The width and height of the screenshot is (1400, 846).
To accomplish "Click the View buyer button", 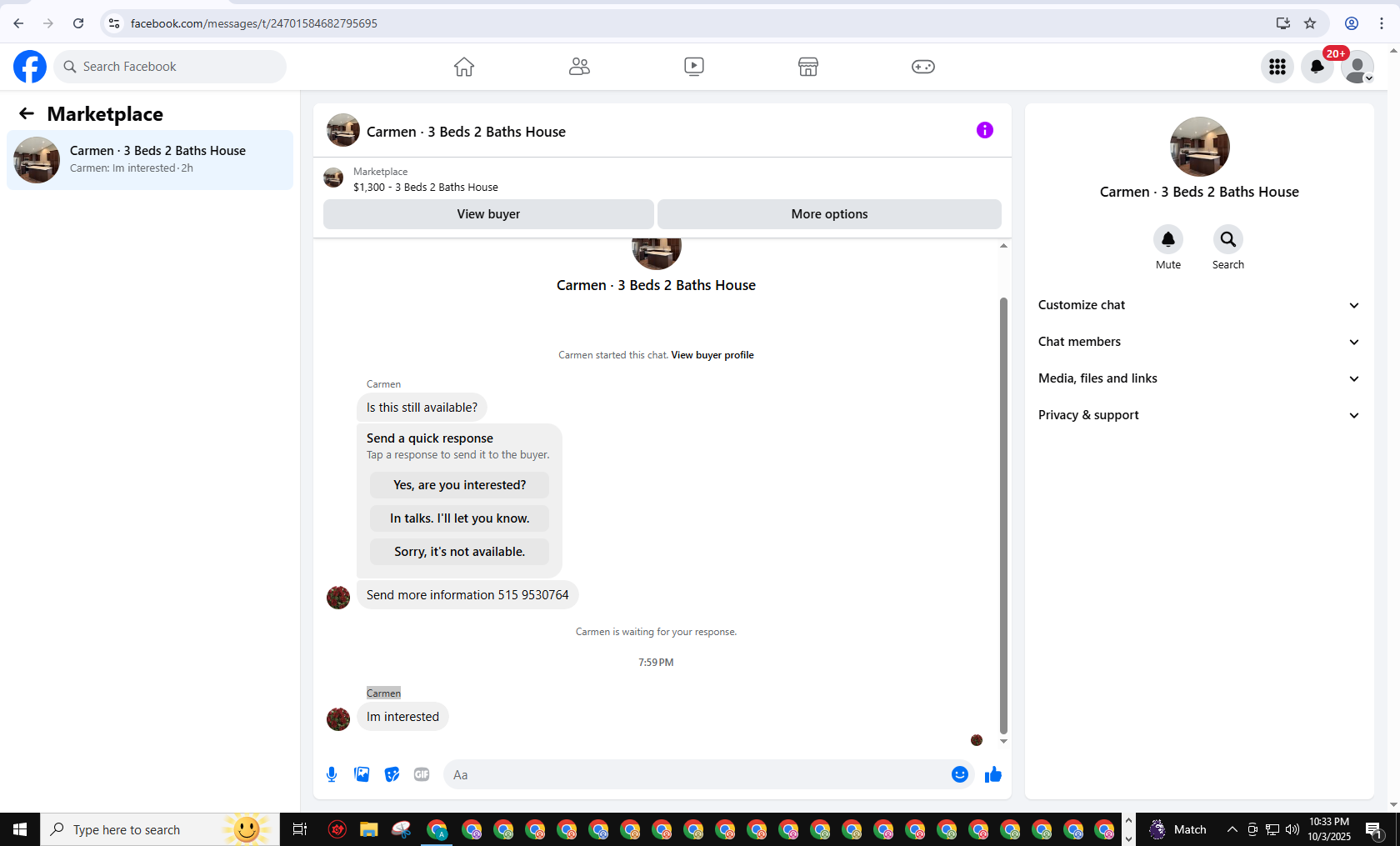I will click(488, 214).
